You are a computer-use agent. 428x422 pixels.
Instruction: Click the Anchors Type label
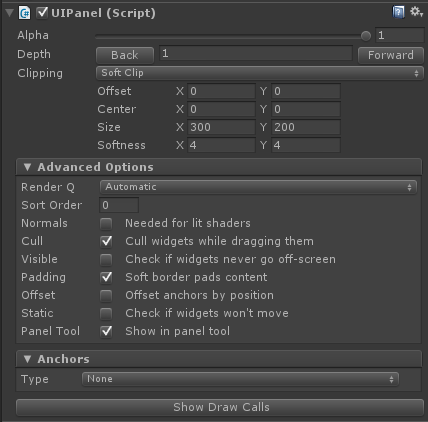click(x=35, y=379)
